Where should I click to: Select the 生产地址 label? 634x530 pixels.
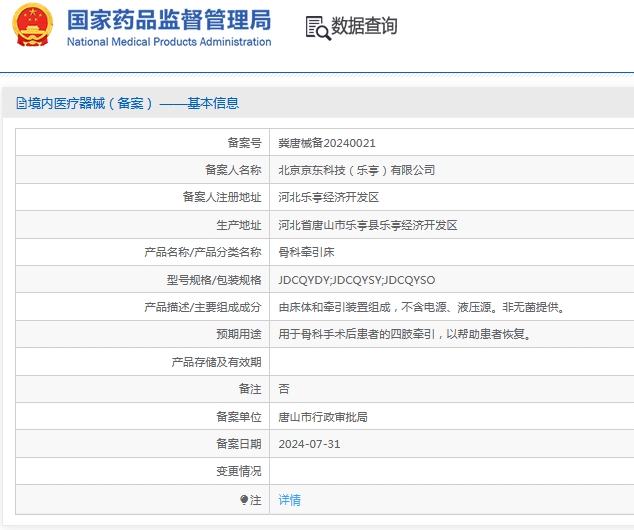[x=239, y=225]
